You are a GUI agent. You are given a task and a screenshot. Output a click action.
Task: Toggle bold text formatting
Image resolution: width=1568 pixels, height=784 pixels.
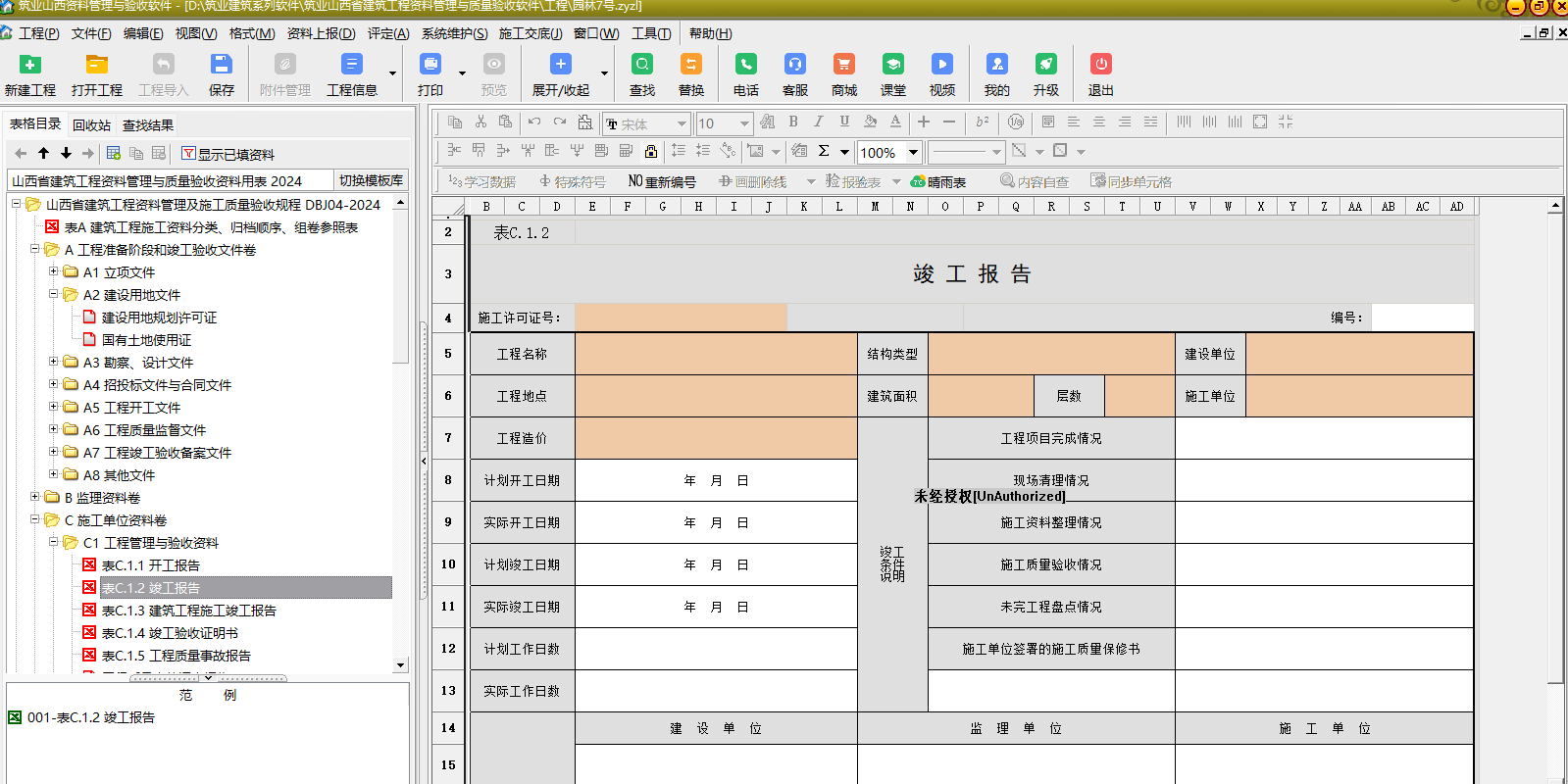(x=793, y=122)
